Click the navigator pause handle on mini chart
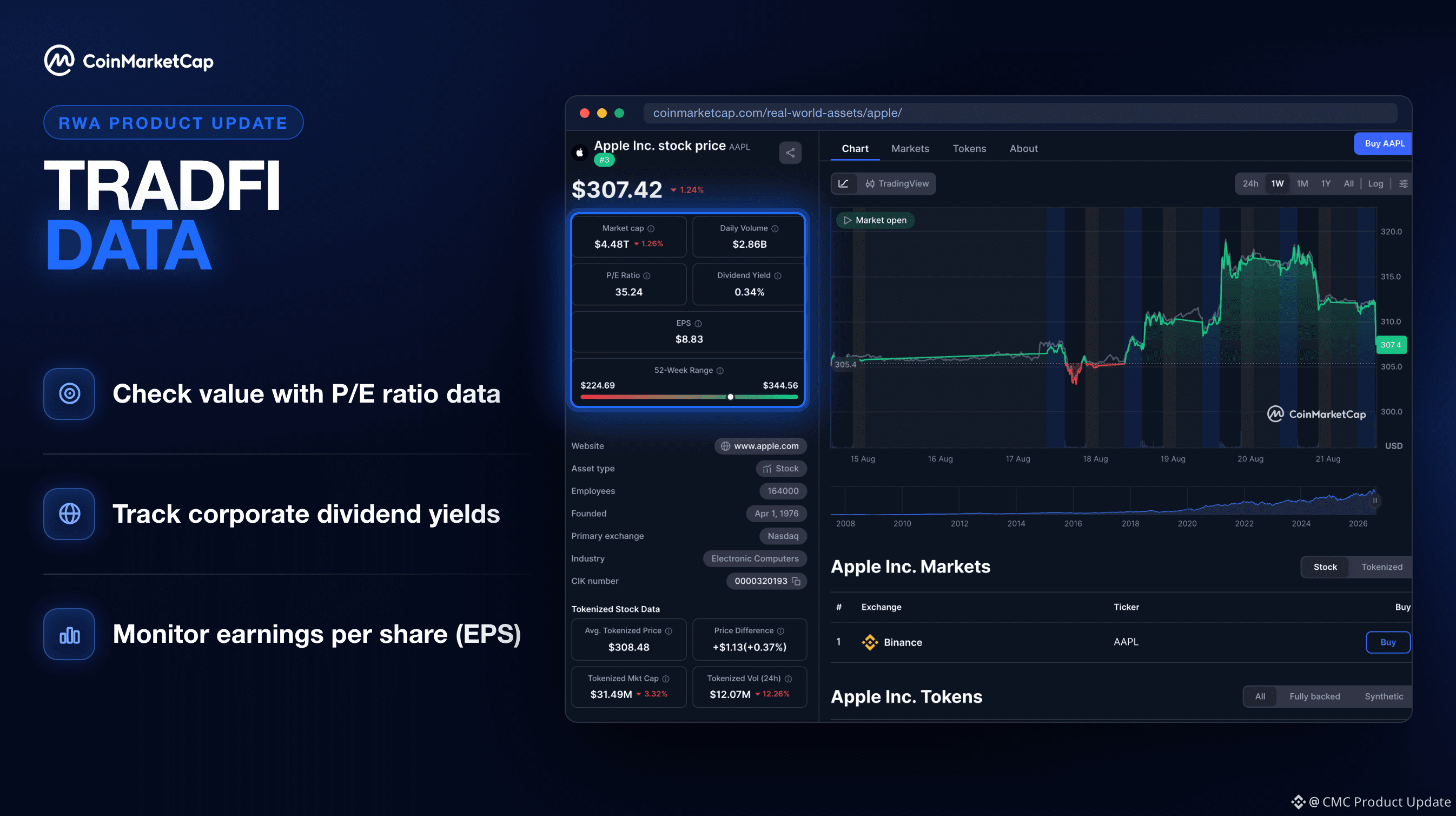This screenshot has width=1456, height=816. (1375, 501)
